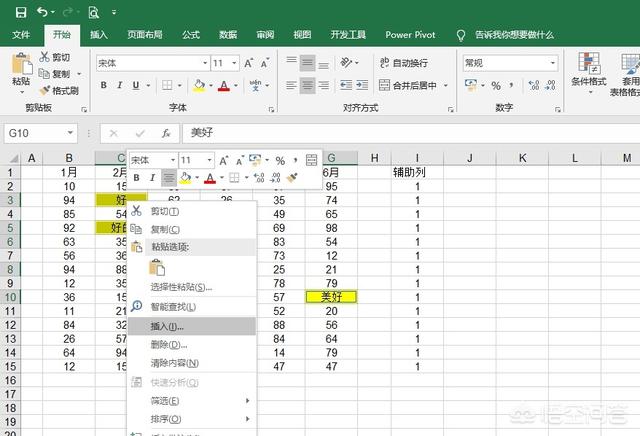
Task: Click column header K
Action: click(x=522, y=158)
